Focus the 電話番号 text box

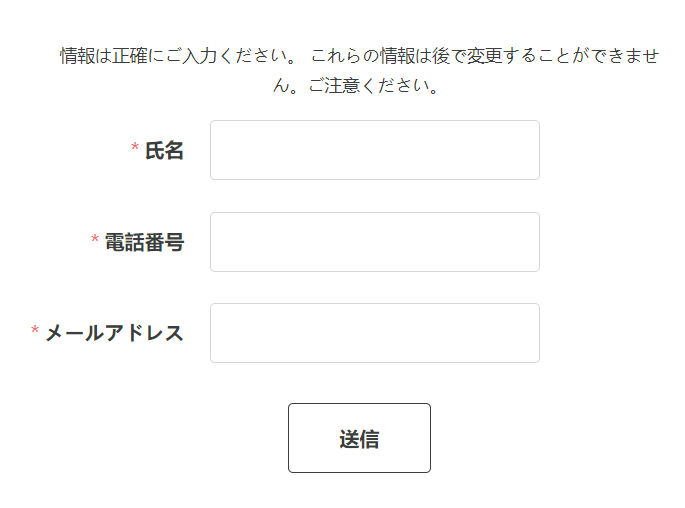[x=374, y=242]
